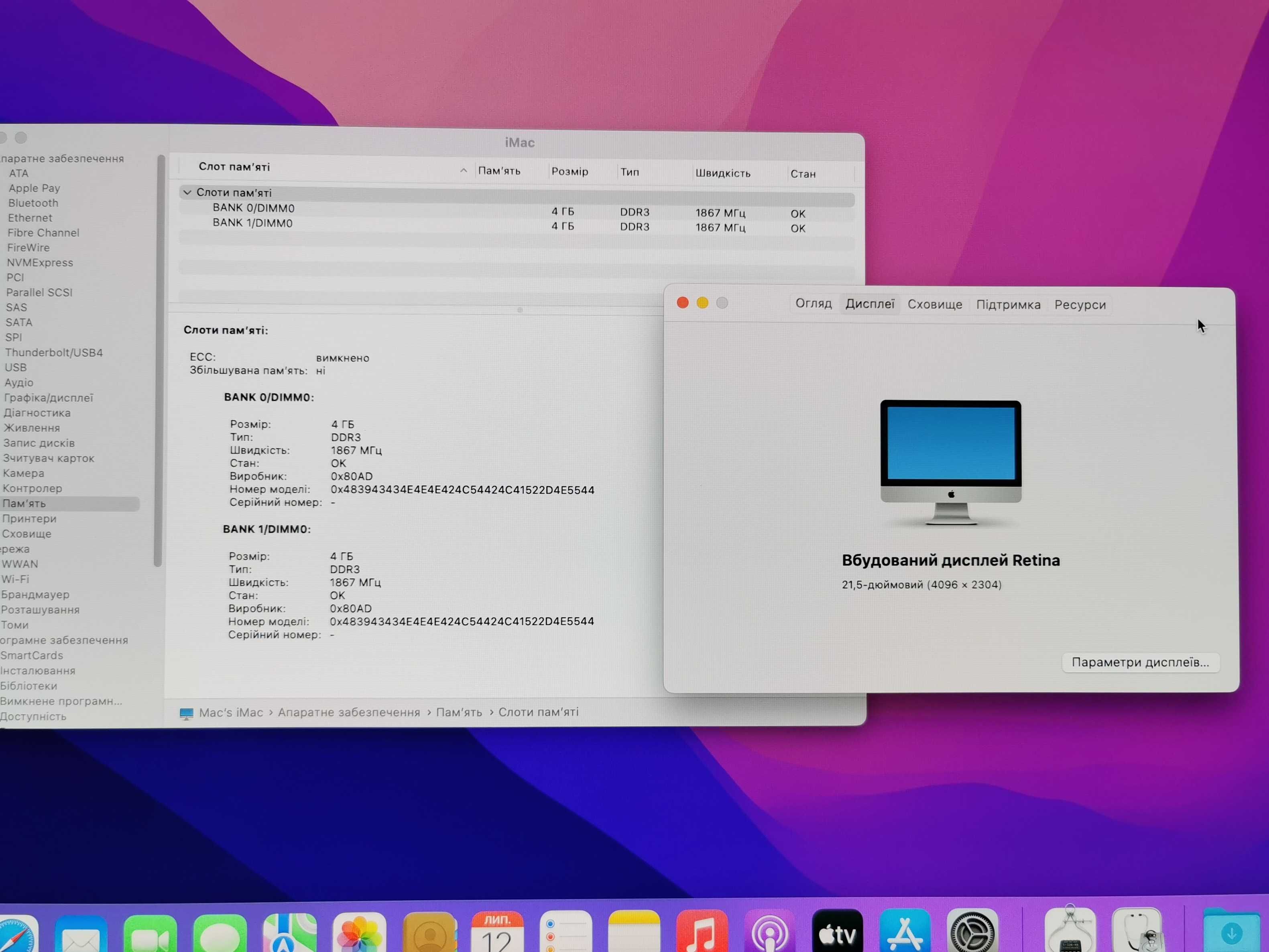The image size is (1269, 952).
Task: Sort by Слот пам'яті column arrow
Action: pos(464,171)
